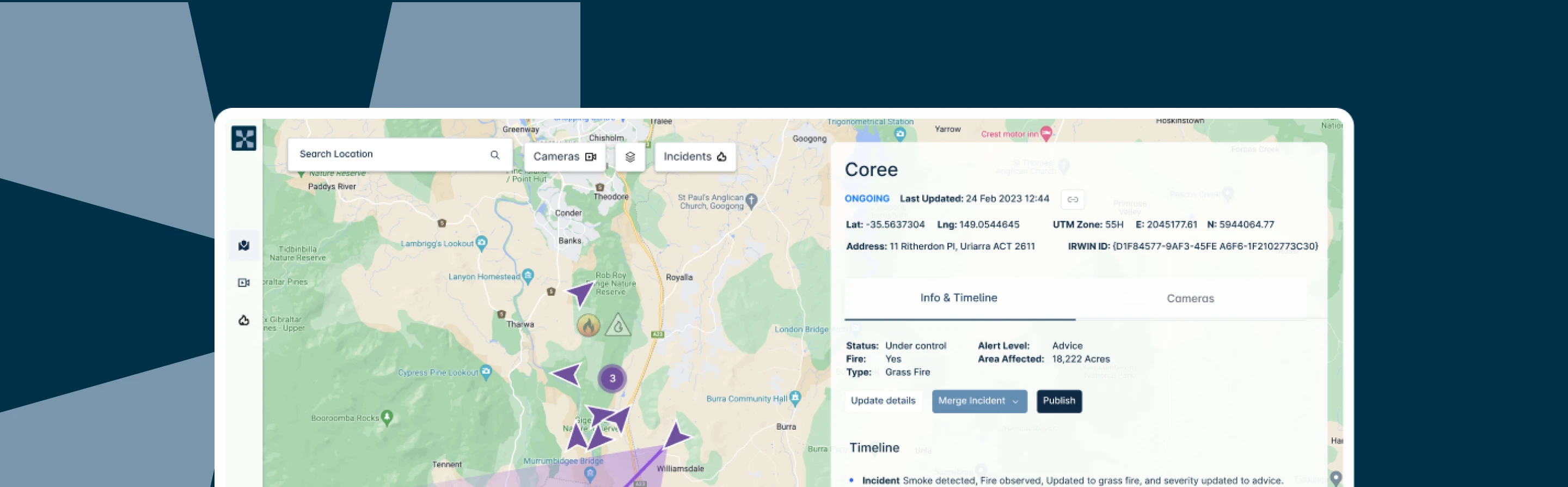Click the northing value 5944064.77
The height and width of the screenshot is (487, 1568).
(1246, 224)
